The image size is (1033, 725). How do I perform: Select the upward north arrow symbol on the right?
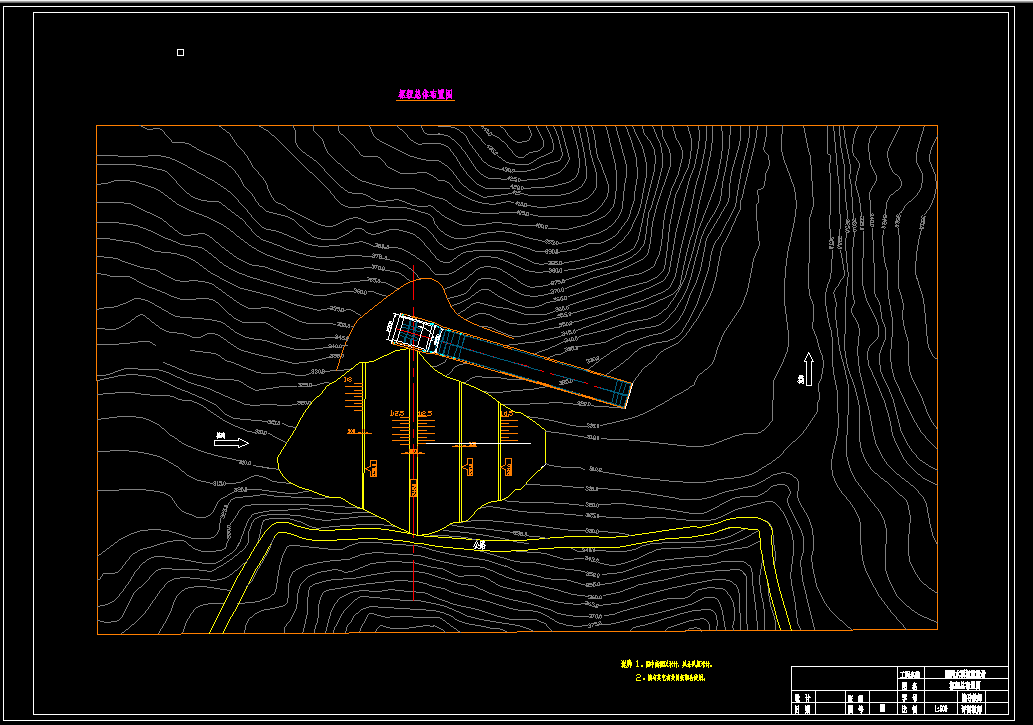point(808,369)
